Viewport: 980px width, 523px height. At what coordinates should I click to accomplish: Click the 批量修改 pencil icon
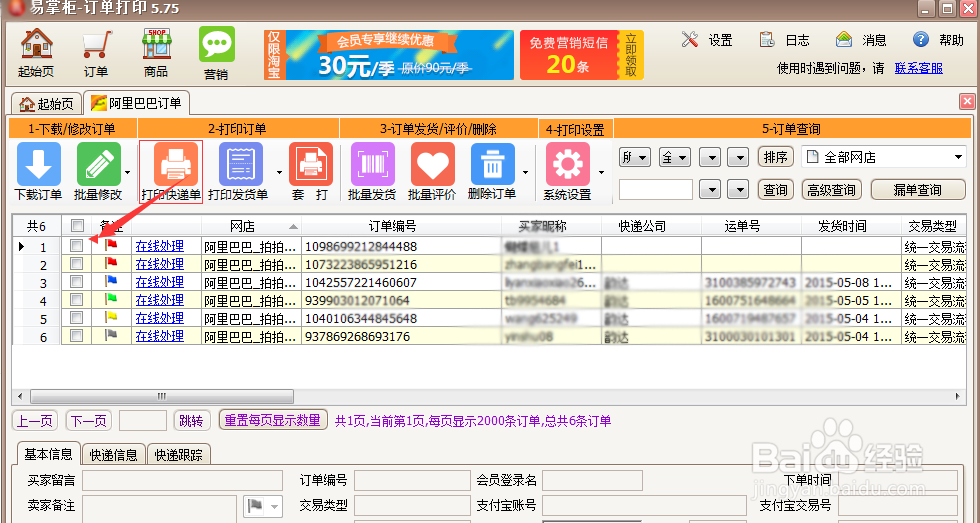[x=99, y=164]
